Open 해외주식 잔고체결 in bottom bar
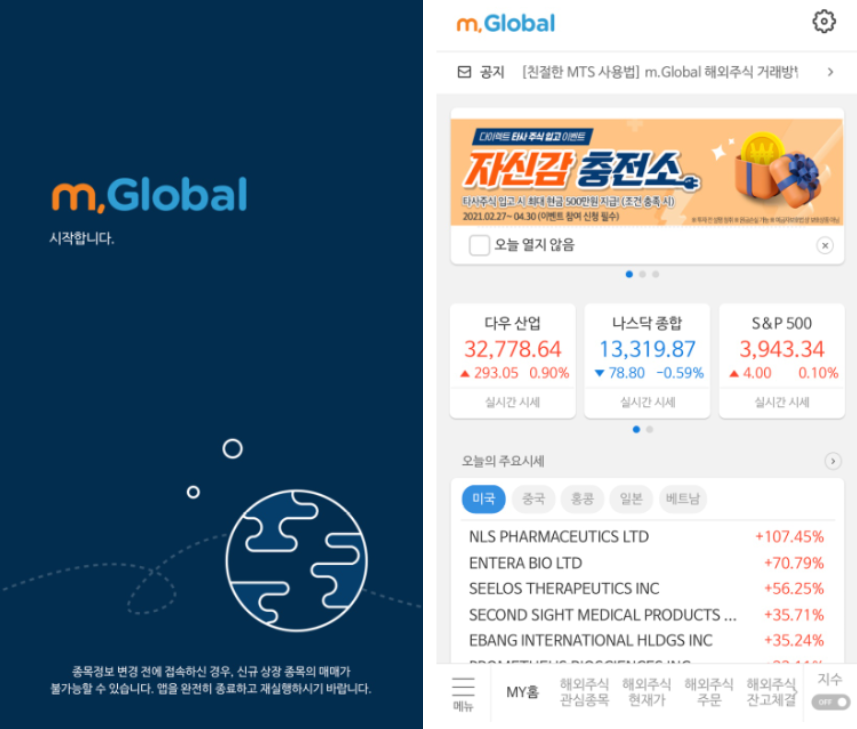The width and height of the screenshot is (857, 729). (771, 692)
